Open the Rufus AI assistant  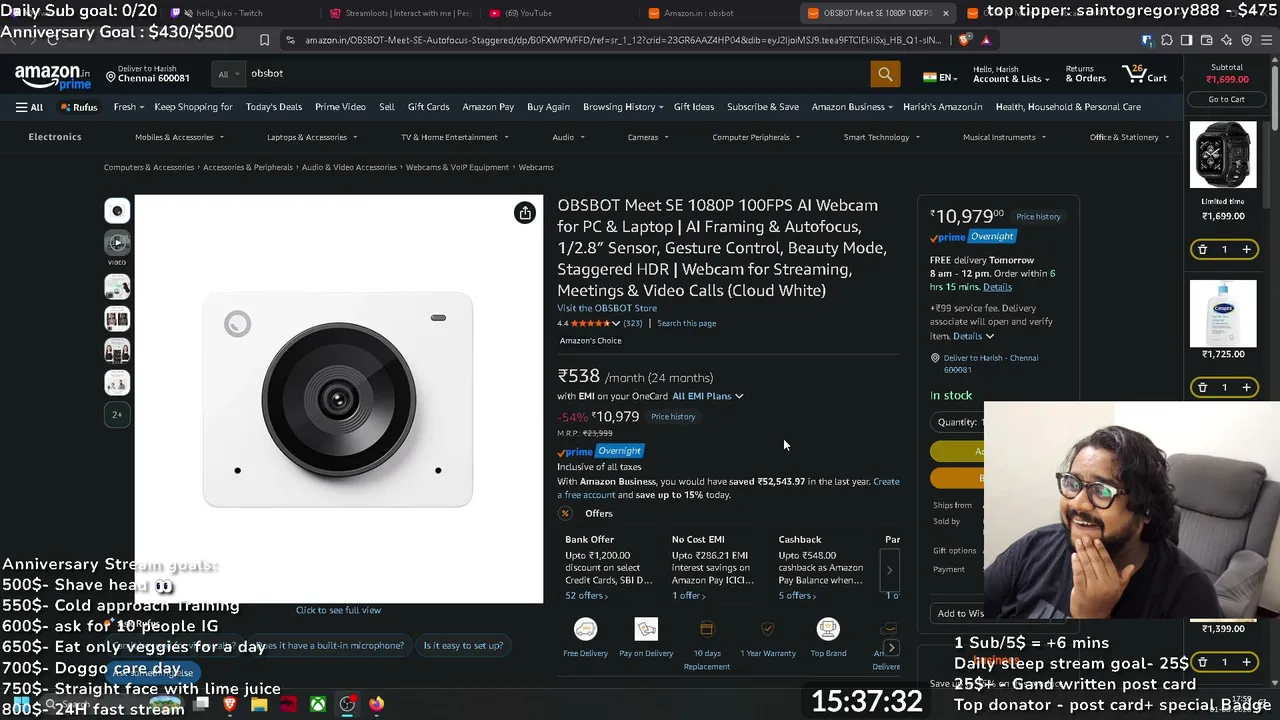[x=79, y=107]
